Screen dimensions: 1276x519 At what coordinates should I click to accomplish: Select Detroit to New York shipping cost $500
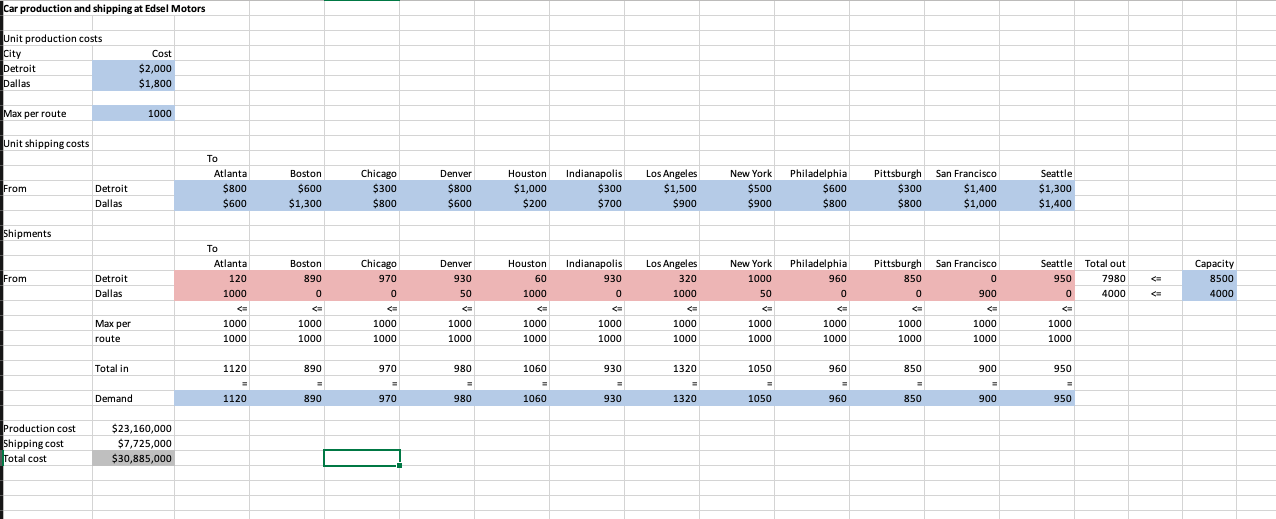(x=737, y=188)
